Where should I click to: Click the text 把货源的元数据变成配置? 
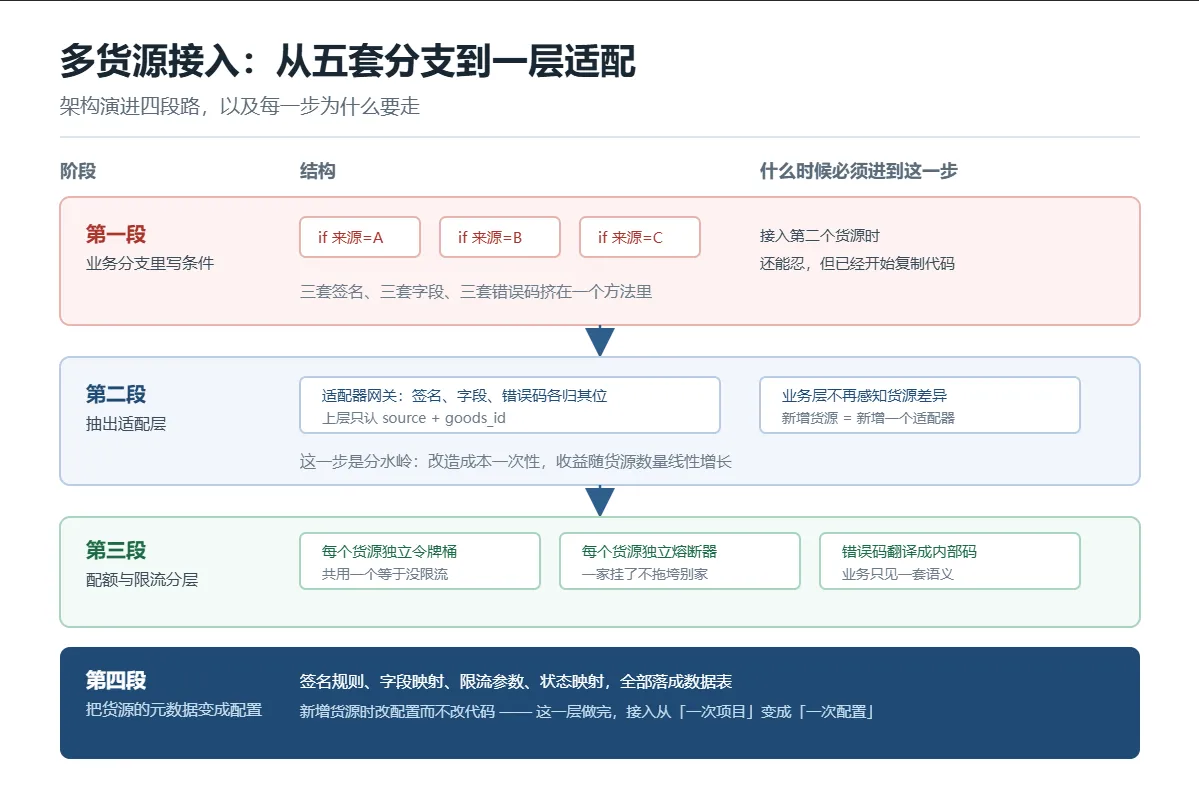(x=174, y=710)
